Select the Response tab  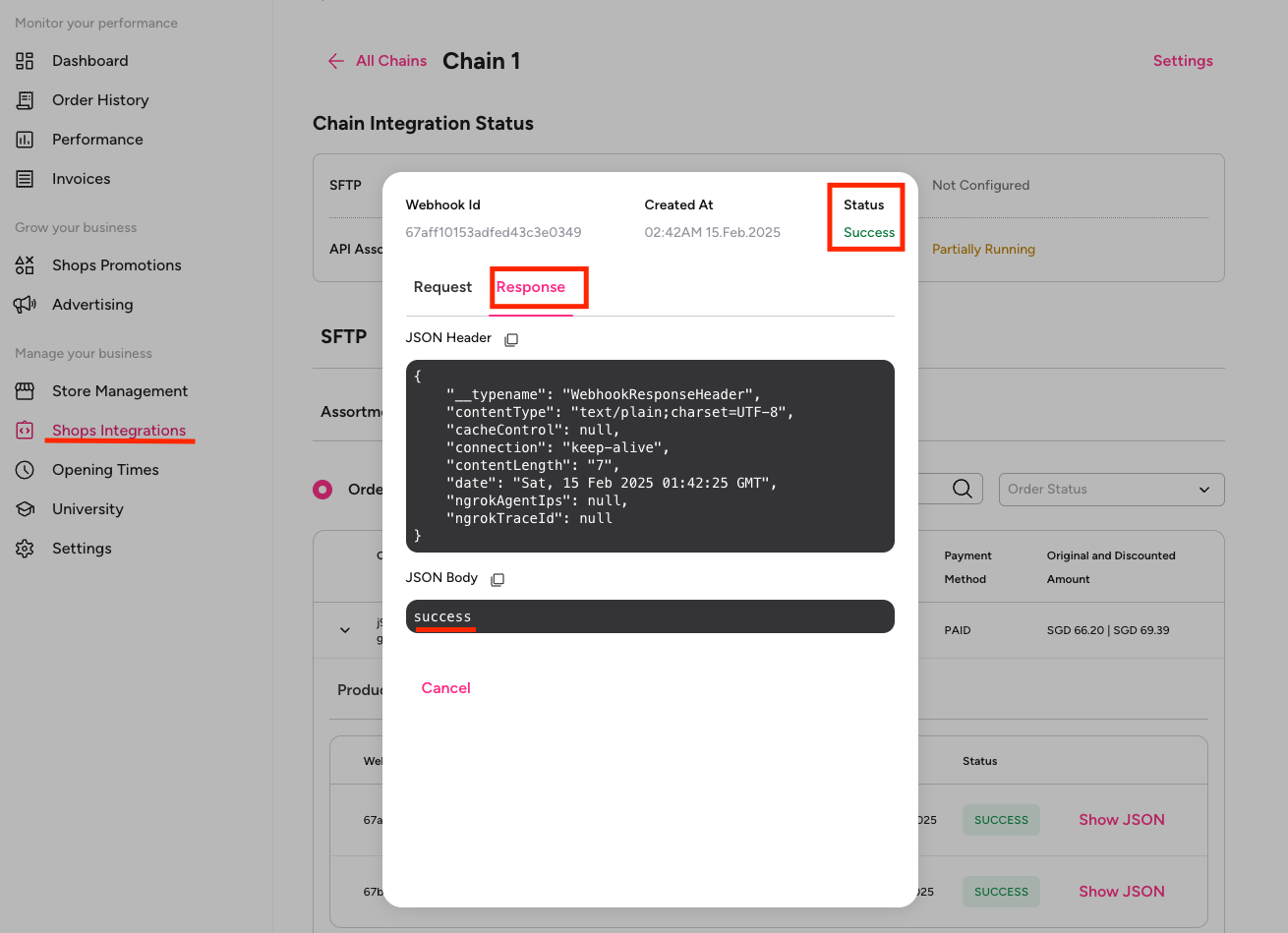531,287
